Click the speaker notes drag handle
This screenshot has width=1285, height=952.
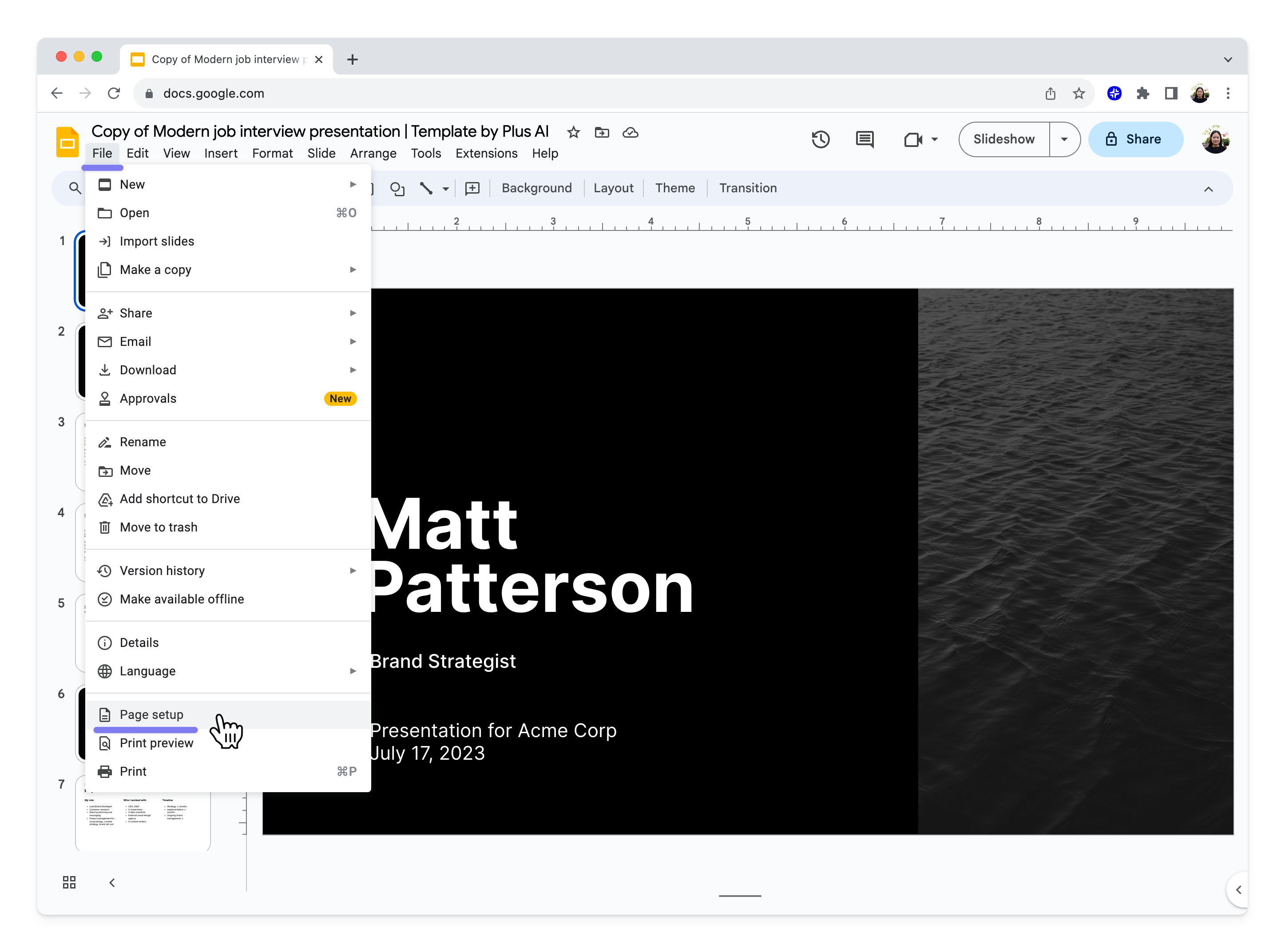click(740, 896)
